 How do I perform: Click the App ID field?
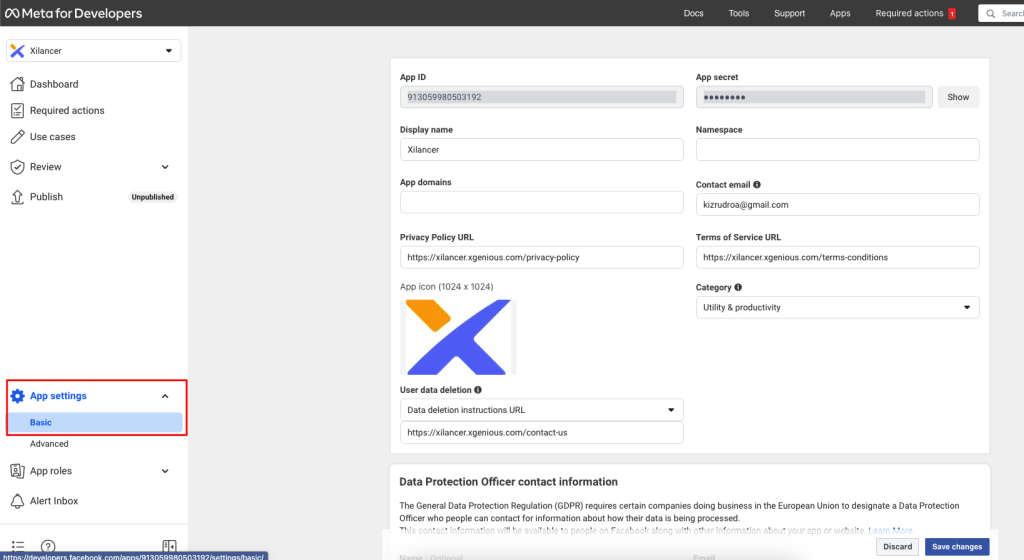(541, 97)
